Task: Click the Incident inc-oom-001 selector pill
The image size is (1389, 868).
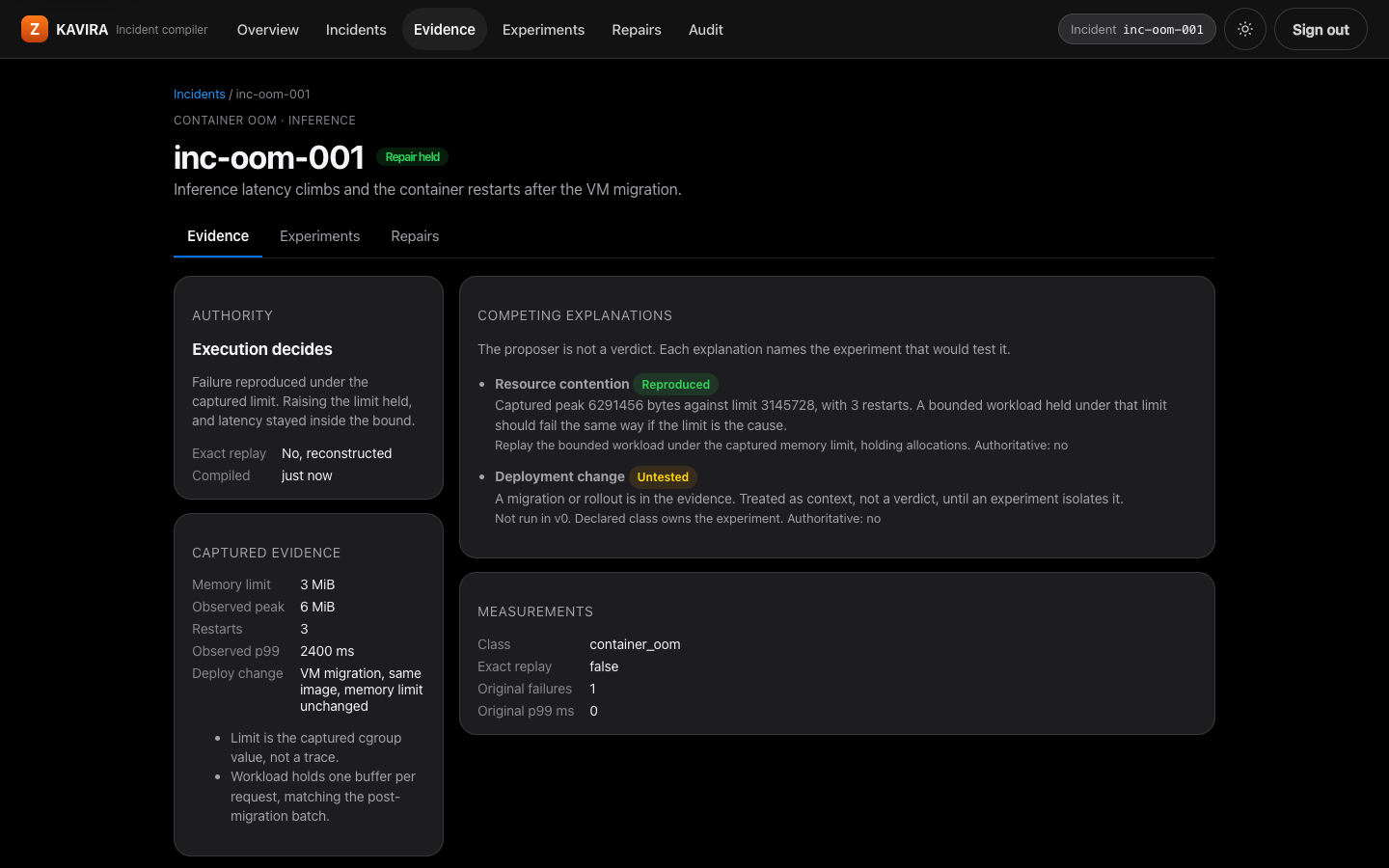Action: (x=1137, y=29)
